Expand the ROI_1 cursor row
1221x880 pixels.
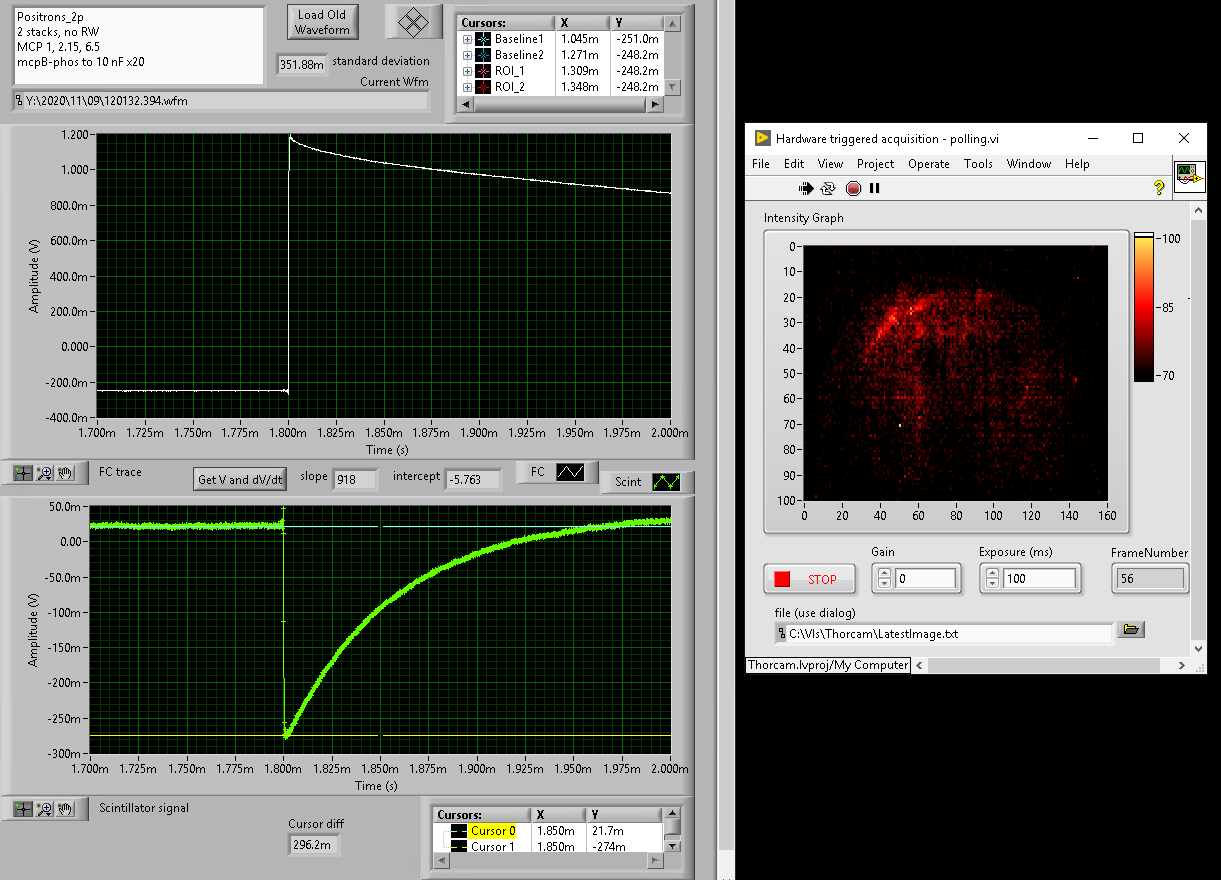(467, 71)
